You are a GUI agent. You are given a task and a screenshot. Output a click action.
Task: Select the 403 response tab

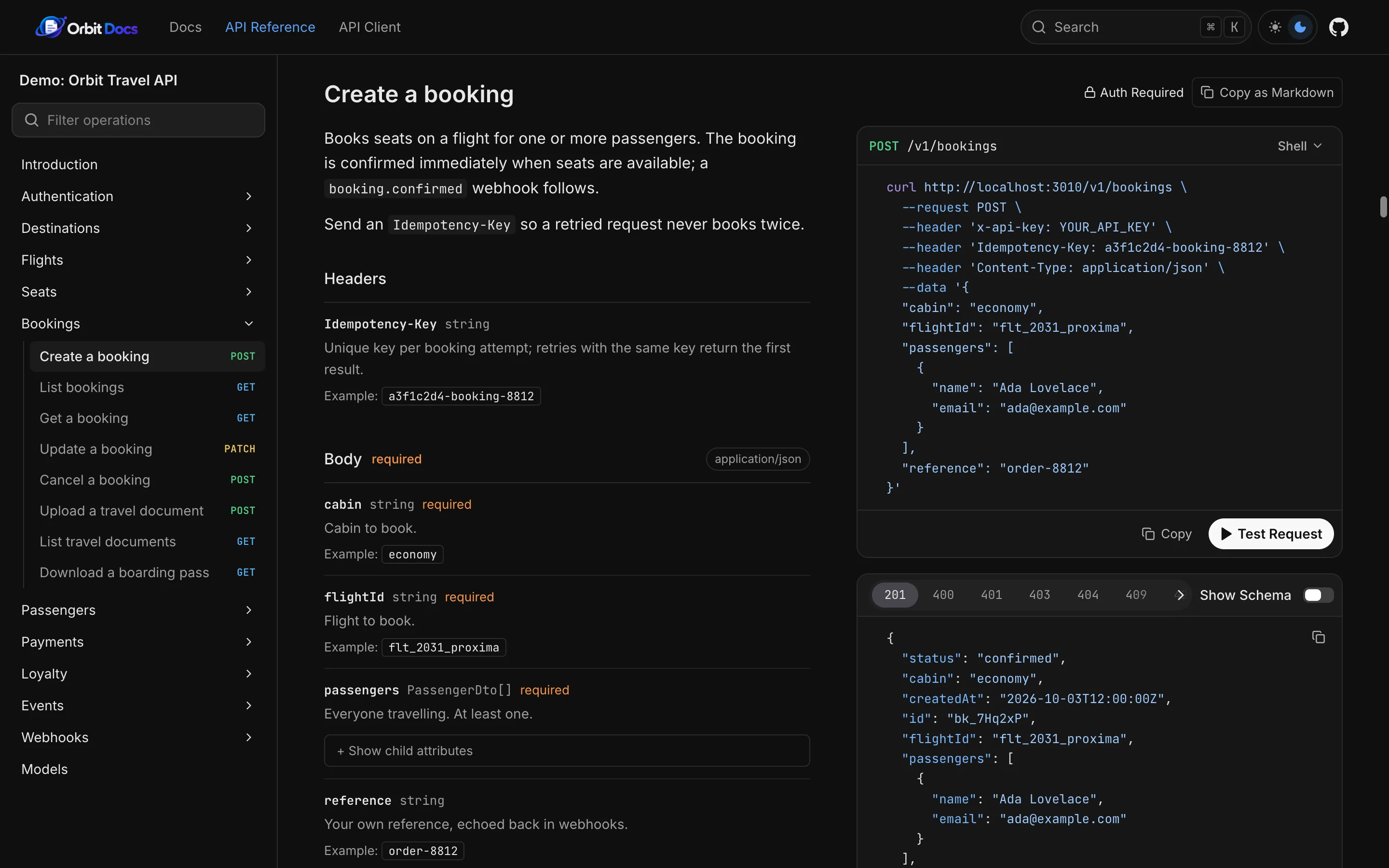tap(1039, 596)
